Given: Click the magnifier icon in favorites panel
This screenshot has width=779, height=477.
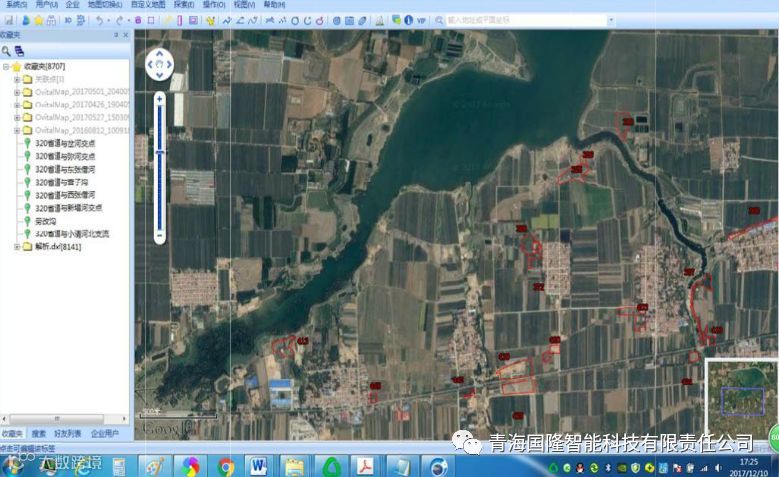Looking at the screenshot, I should tap(6, 51).
